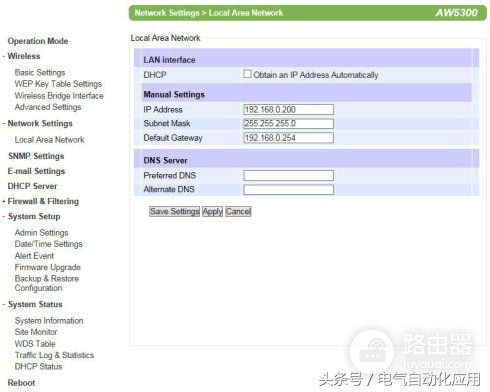Click the IP Address input field
The width and height of the screenshot is (490, 392).
click(288, 109)
